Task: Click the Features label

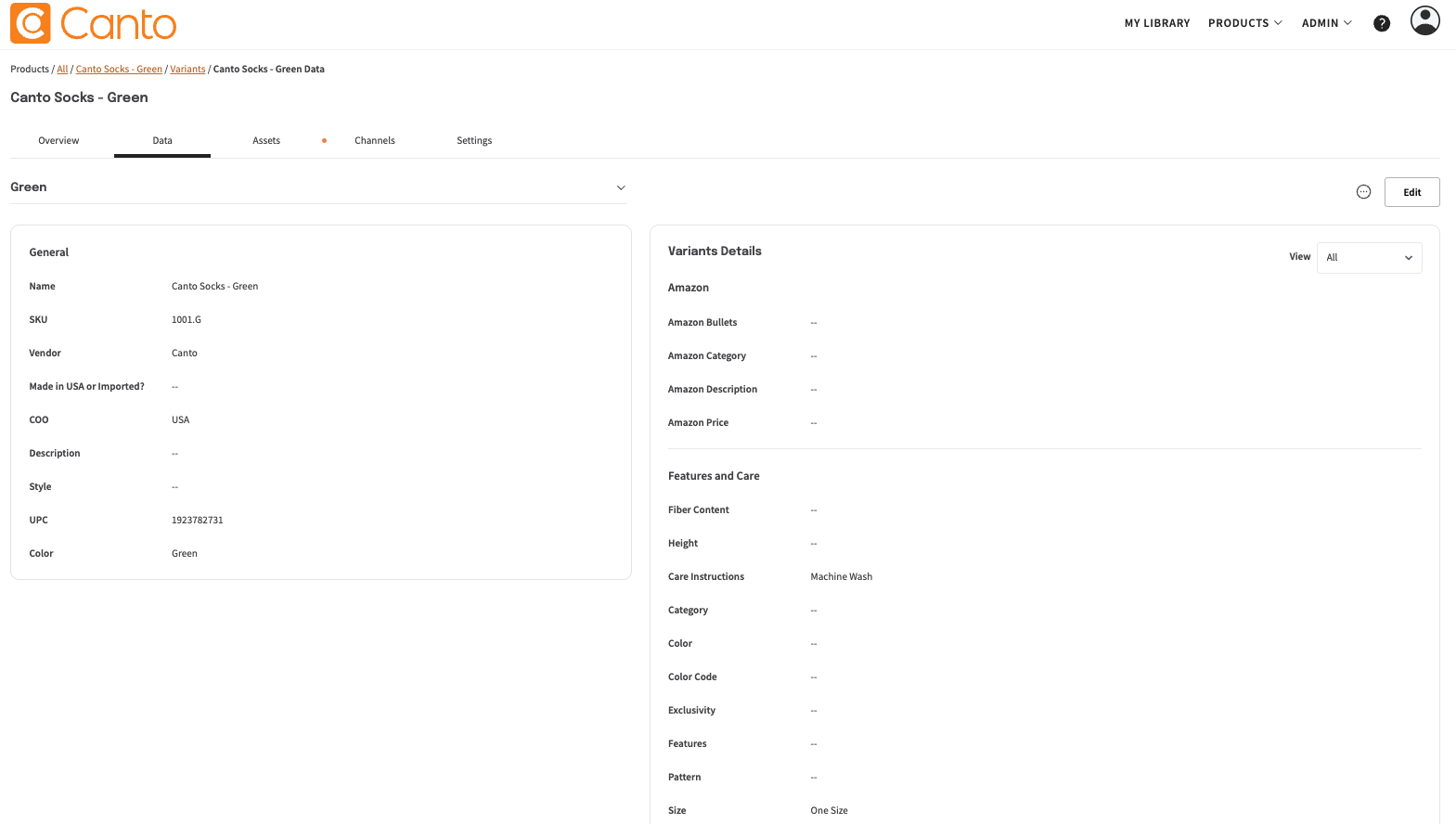Action: pyautogui.click(x=688, y=744)
